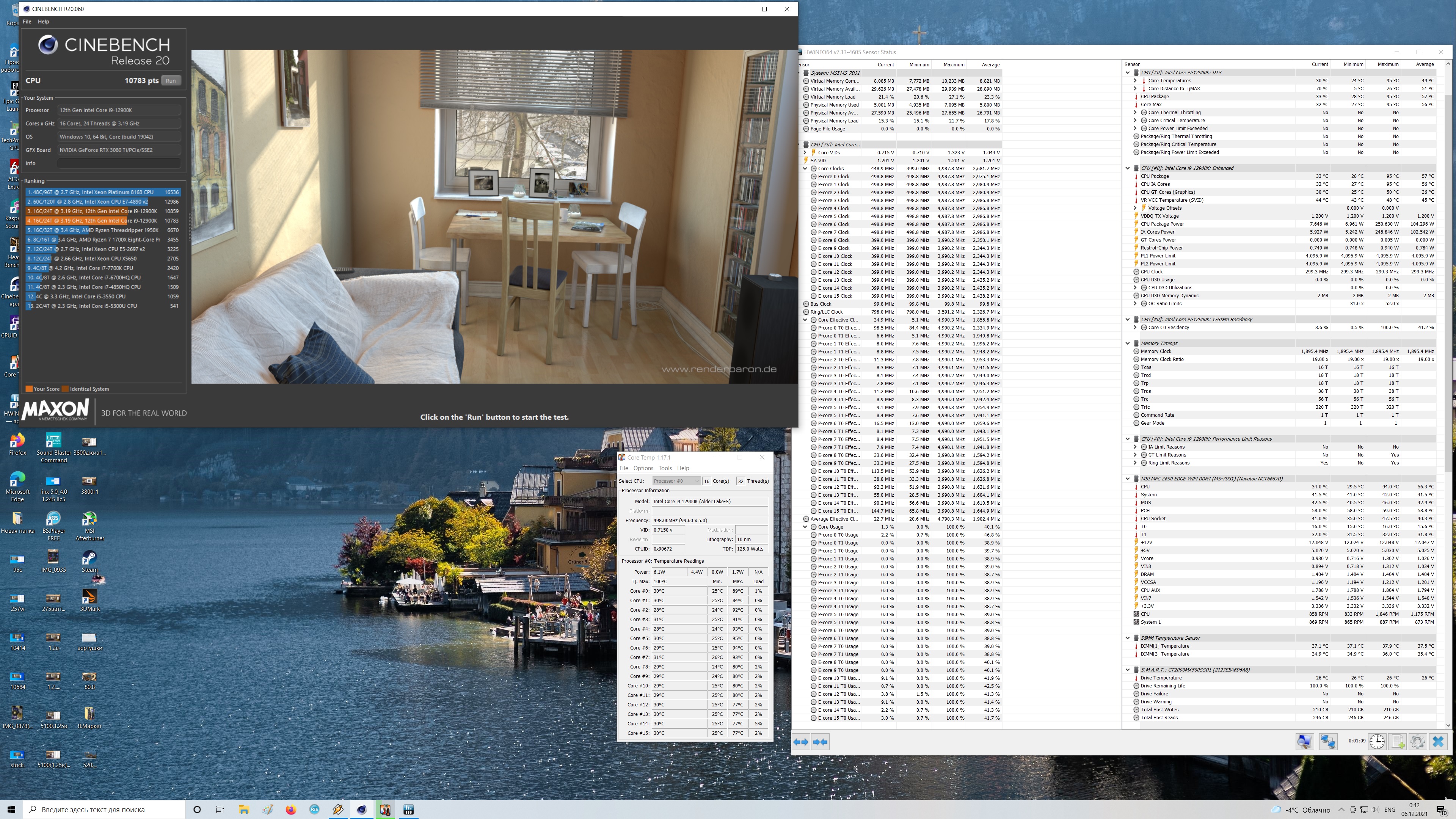Click right shrink arrows in HWiNFO
The width and height of the screenshot is (1456, 819).
click(x=820, y=742)
